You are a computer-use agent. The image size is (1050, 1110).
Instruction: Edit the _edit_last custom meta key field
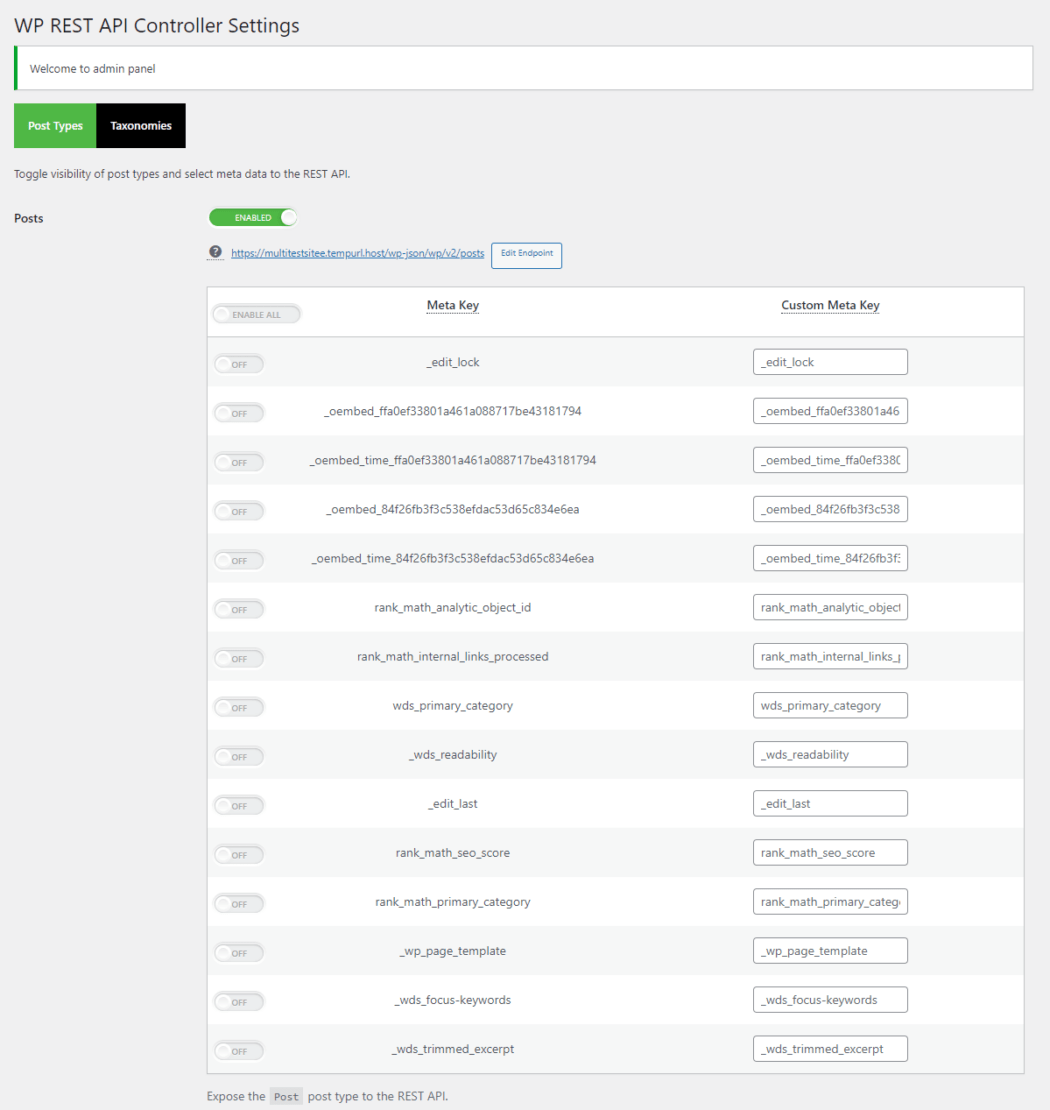pyautogui.click(x=831, y=803)
